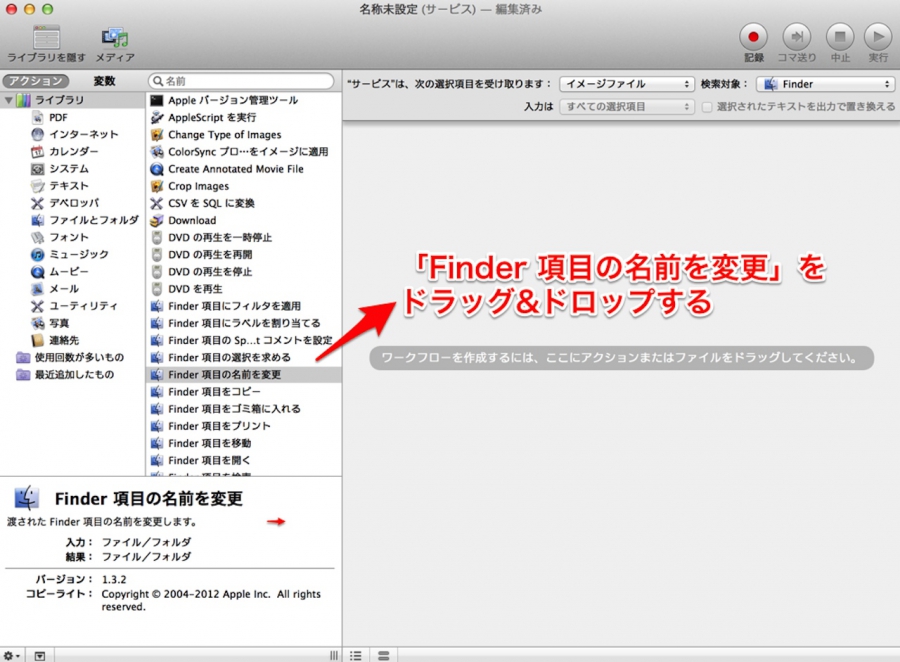Click the 名前 search field
Viewport: 900px width, 662px height.
pyautogui.click(x=241, y=81)
